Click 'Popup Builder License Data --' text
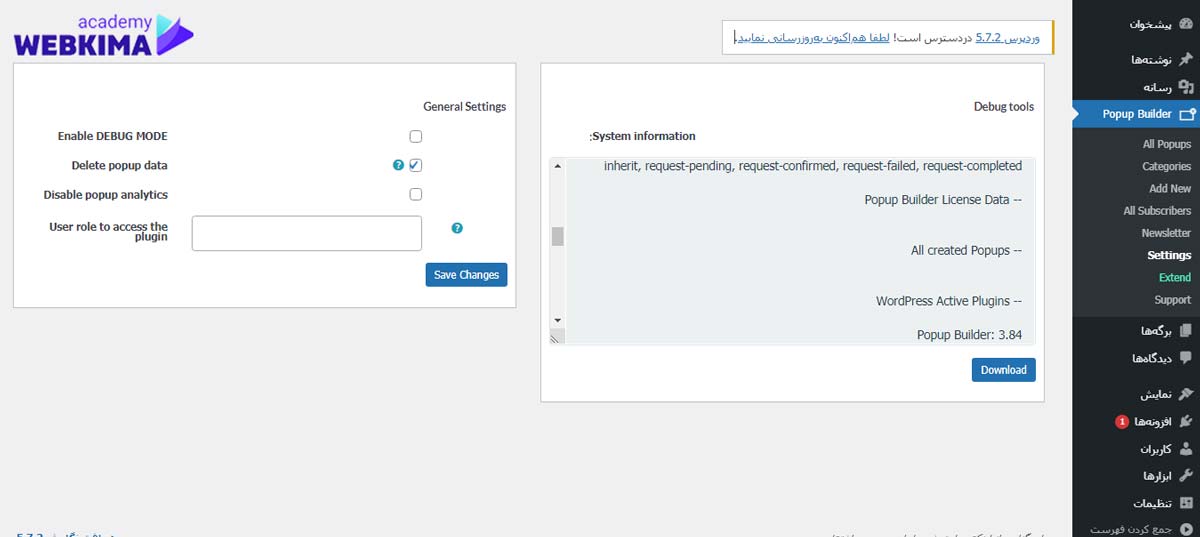 point(943,200)
